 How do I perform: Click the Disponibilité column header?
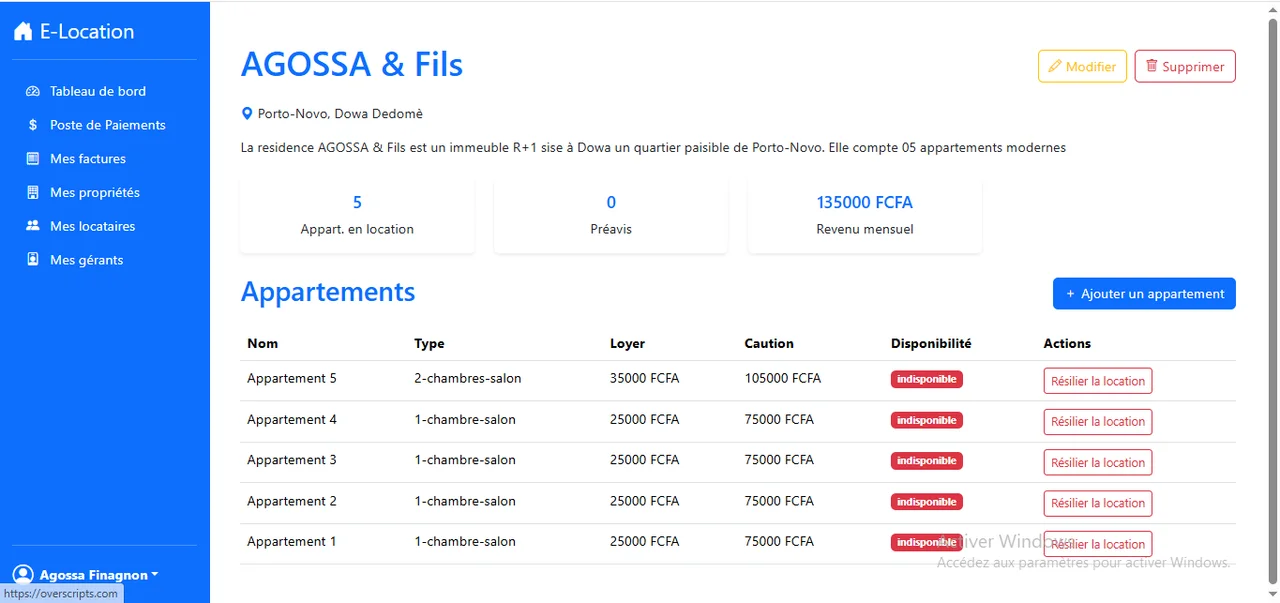click(931, 343)
